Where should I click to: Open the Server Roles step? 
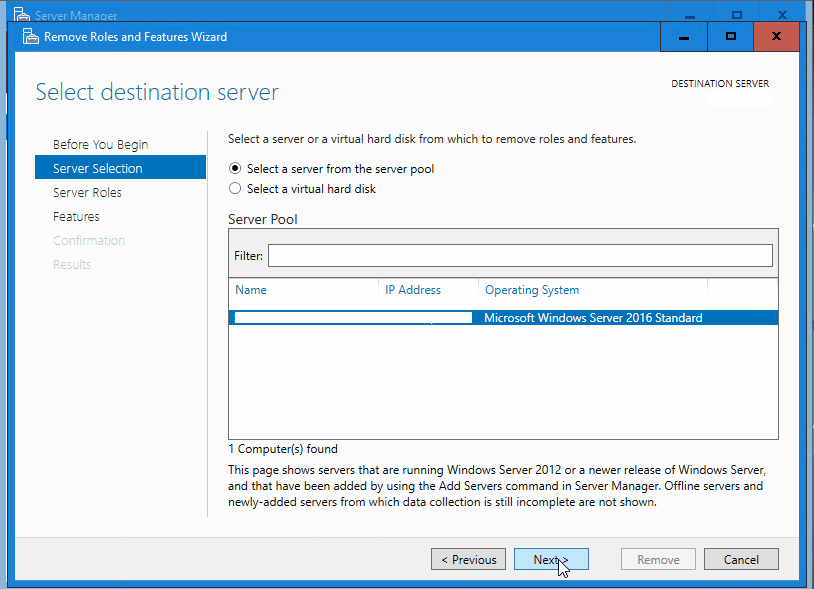pos(88,192)
